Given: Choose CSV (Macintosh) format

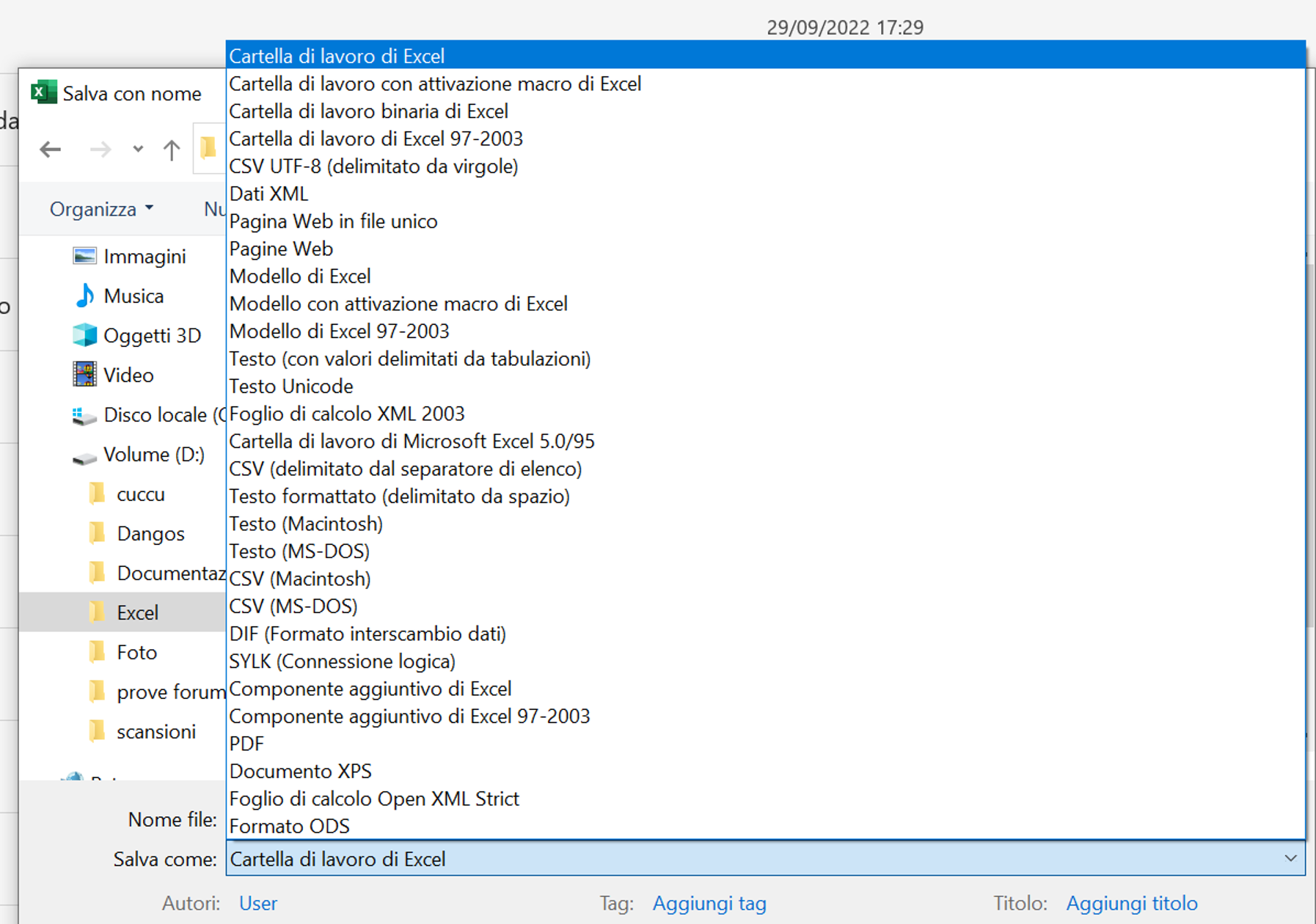Looking at the screenshot, I should click(766, 579).
